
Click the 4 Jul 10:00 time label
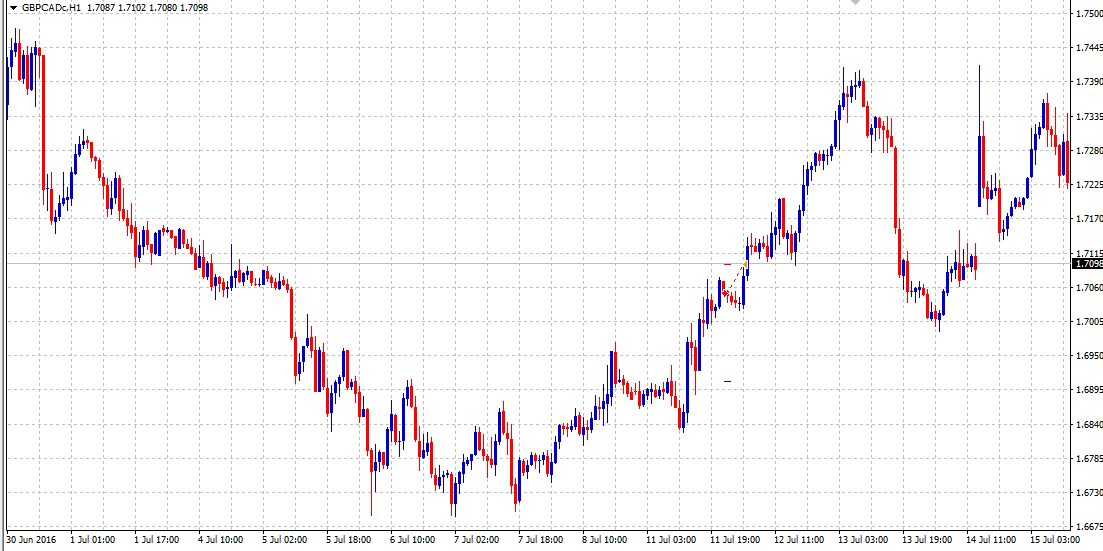pyautogui.click(x=222, y=540)
